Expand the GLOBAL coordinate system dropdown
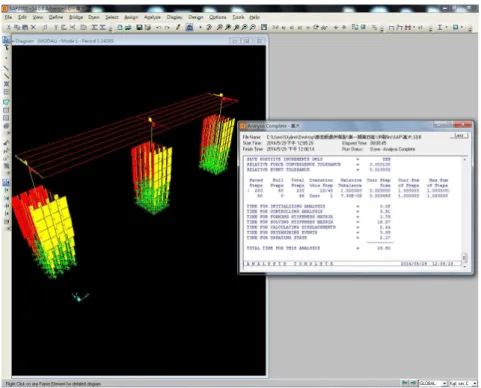Screen dimensions: 481x388 (445, 383)
